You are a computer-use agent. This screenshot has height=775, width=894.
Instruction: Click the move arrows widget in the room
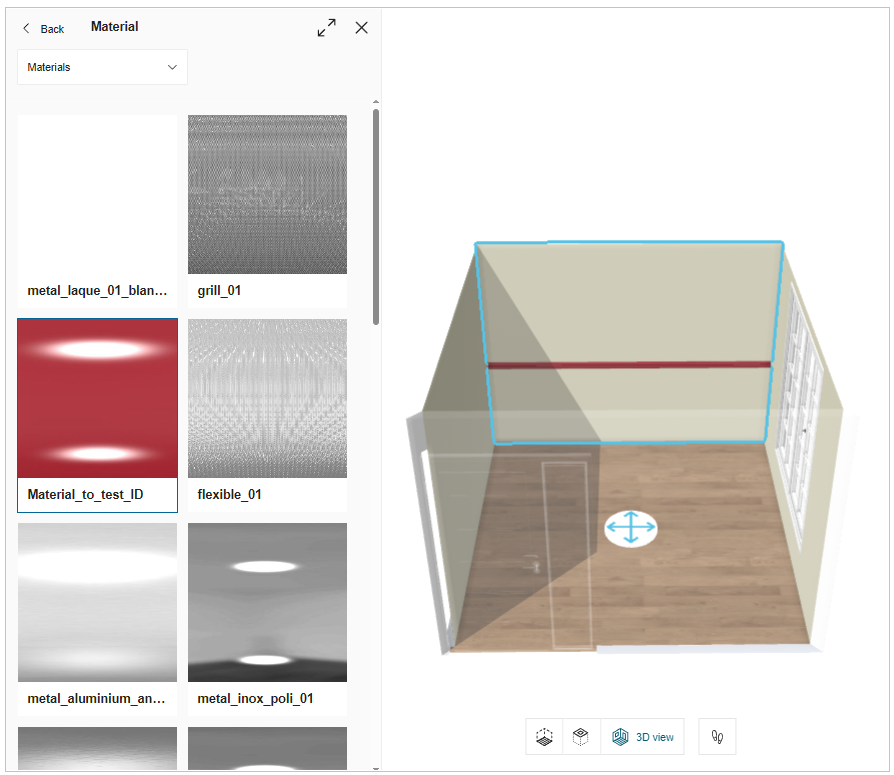click(x=631, y=528)
